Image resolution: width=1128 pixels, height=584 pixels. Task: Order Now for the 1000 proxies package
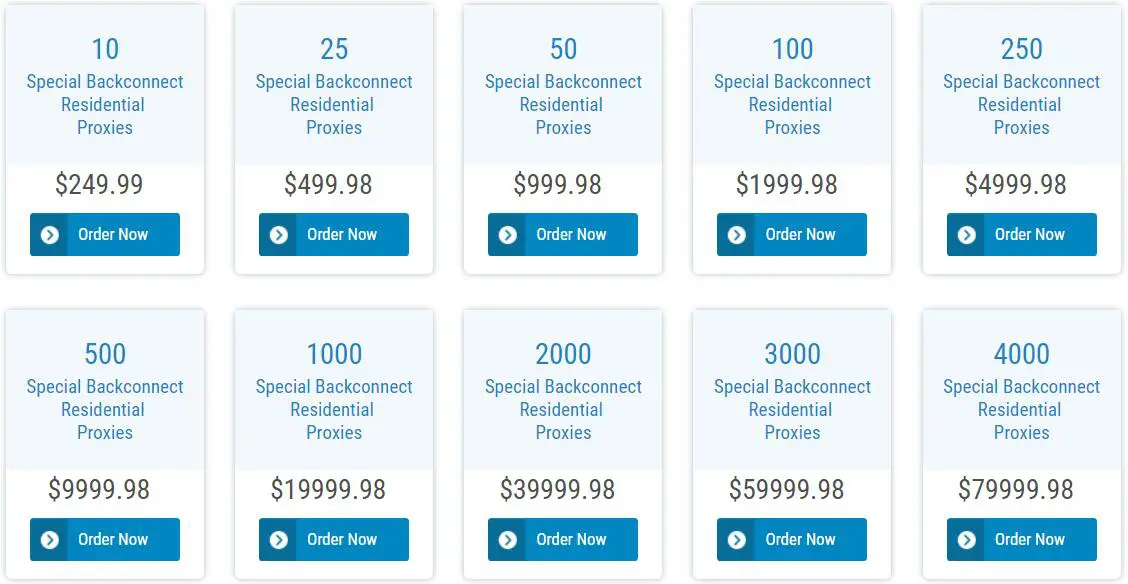tap(342, 540)
